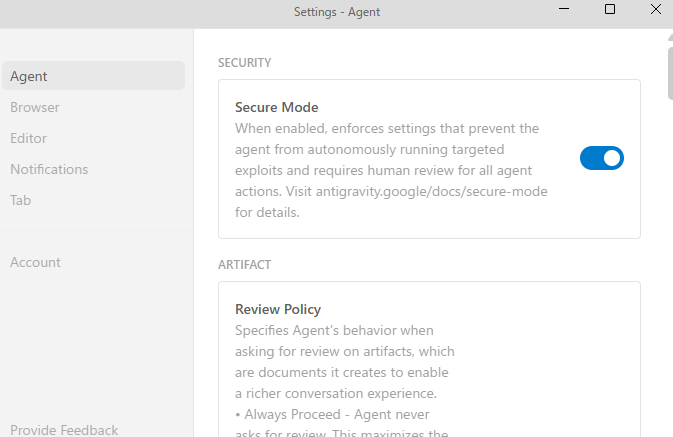673x437 pixels.
Task: Open the Agent settings section
Action: (29, 76)
